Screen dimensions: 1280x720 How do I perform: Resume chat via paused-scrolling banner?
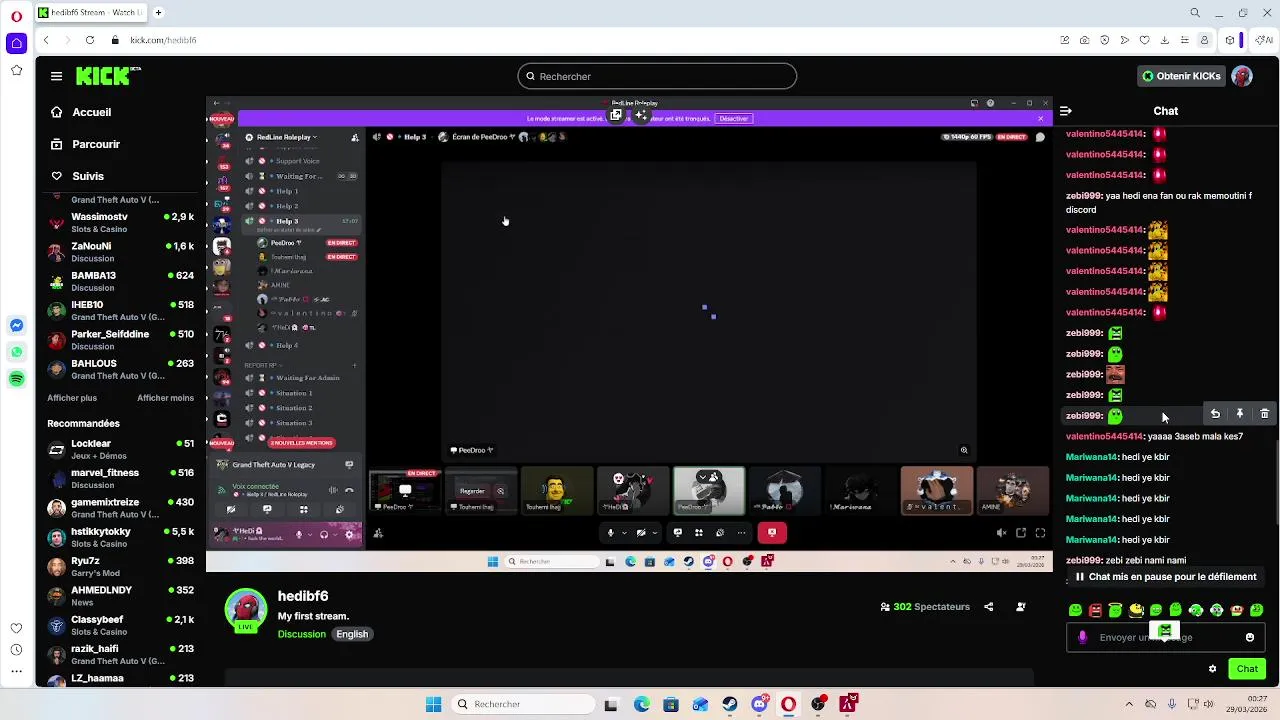(1165, 577)
